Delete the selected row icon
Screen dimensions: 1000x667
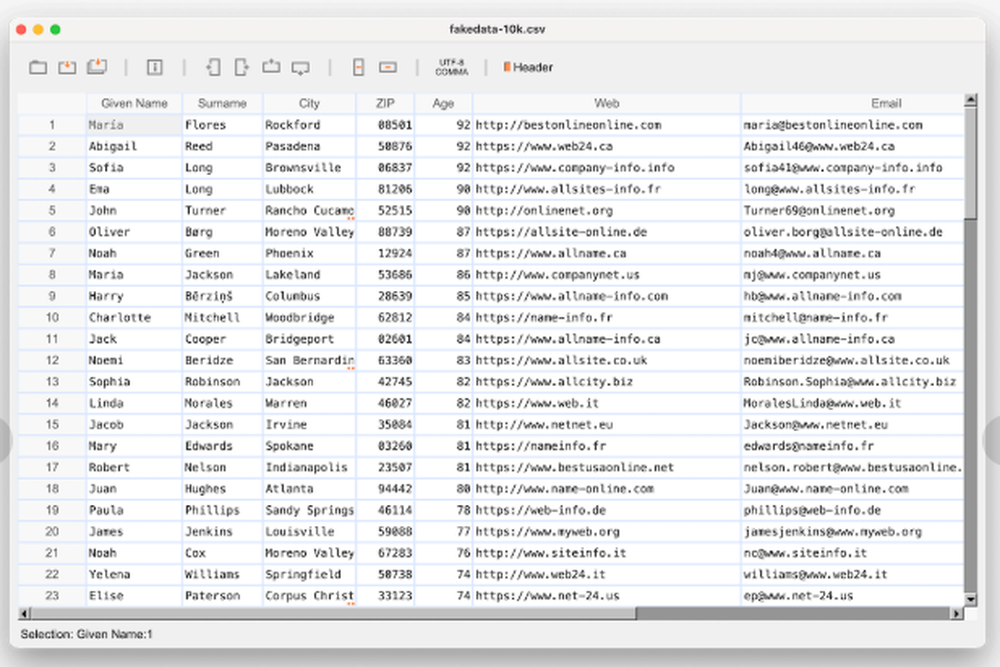(x=388, y=67)
